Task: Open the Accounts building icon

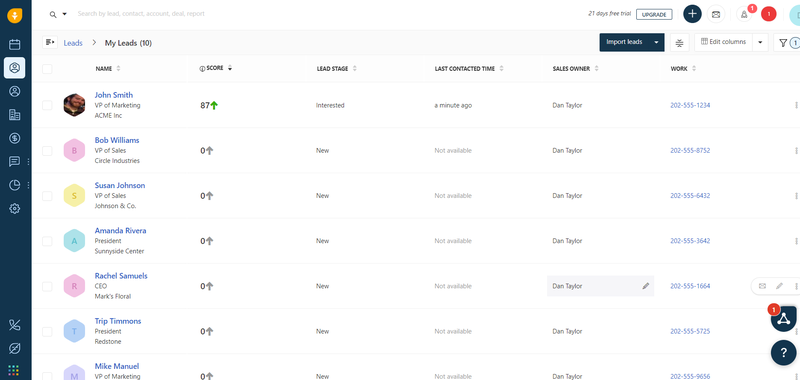Action: pos(15,115)
